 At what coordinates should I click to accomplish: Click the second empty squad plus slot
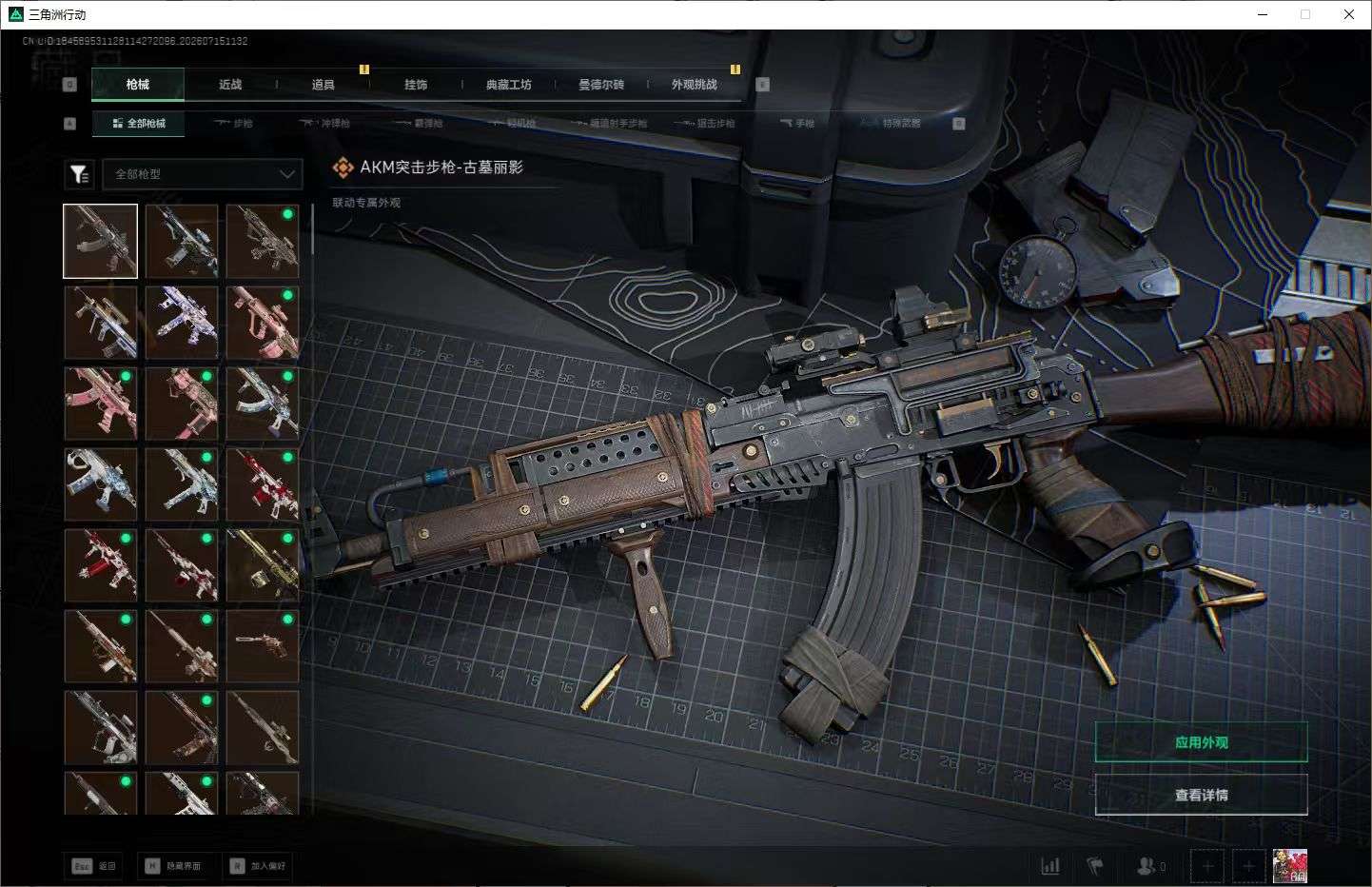[1248, 866]
